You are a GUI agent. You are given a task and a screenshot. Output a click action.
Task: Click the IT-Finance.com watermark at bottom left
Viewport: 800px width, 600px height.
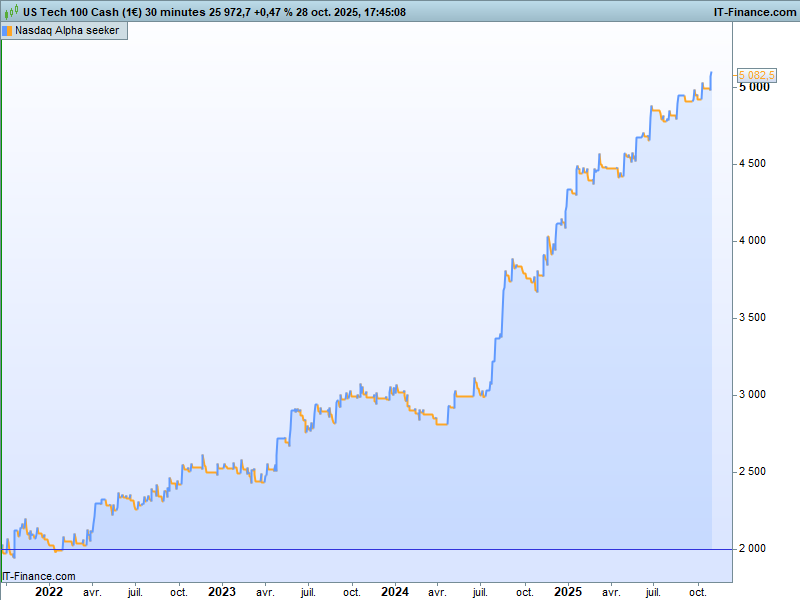pyautogui.click(x=39, y=576)
